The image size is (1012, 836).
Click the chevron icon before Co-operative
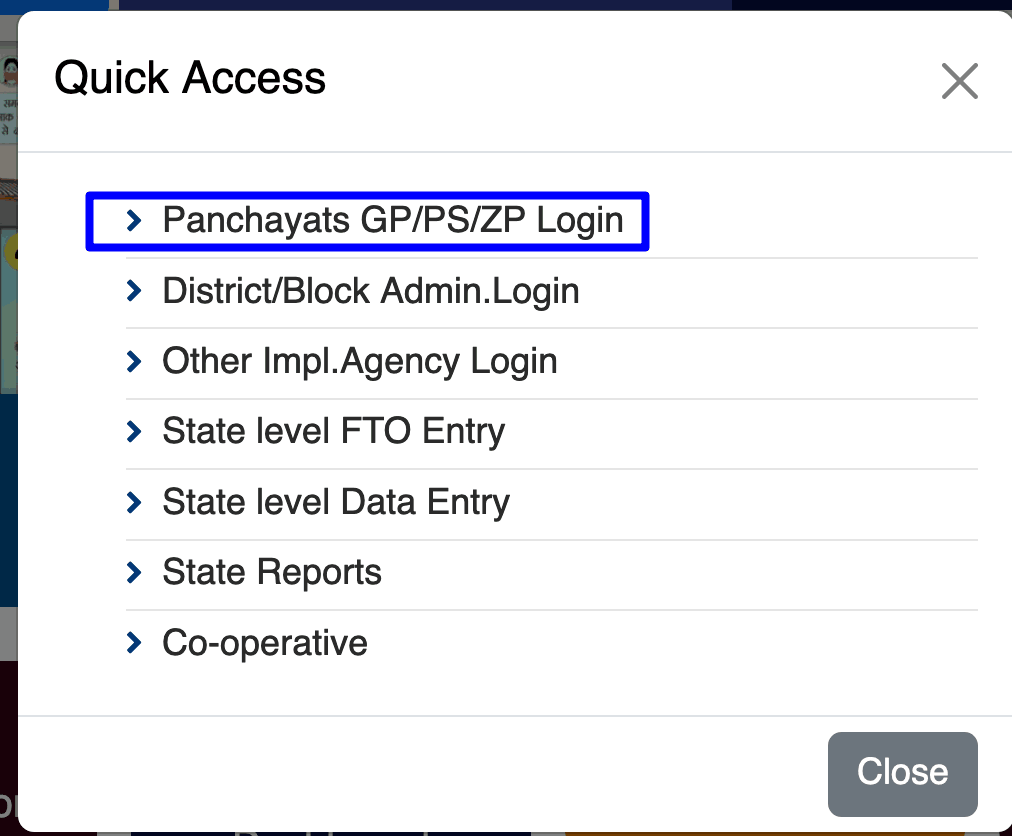(135, 643)
